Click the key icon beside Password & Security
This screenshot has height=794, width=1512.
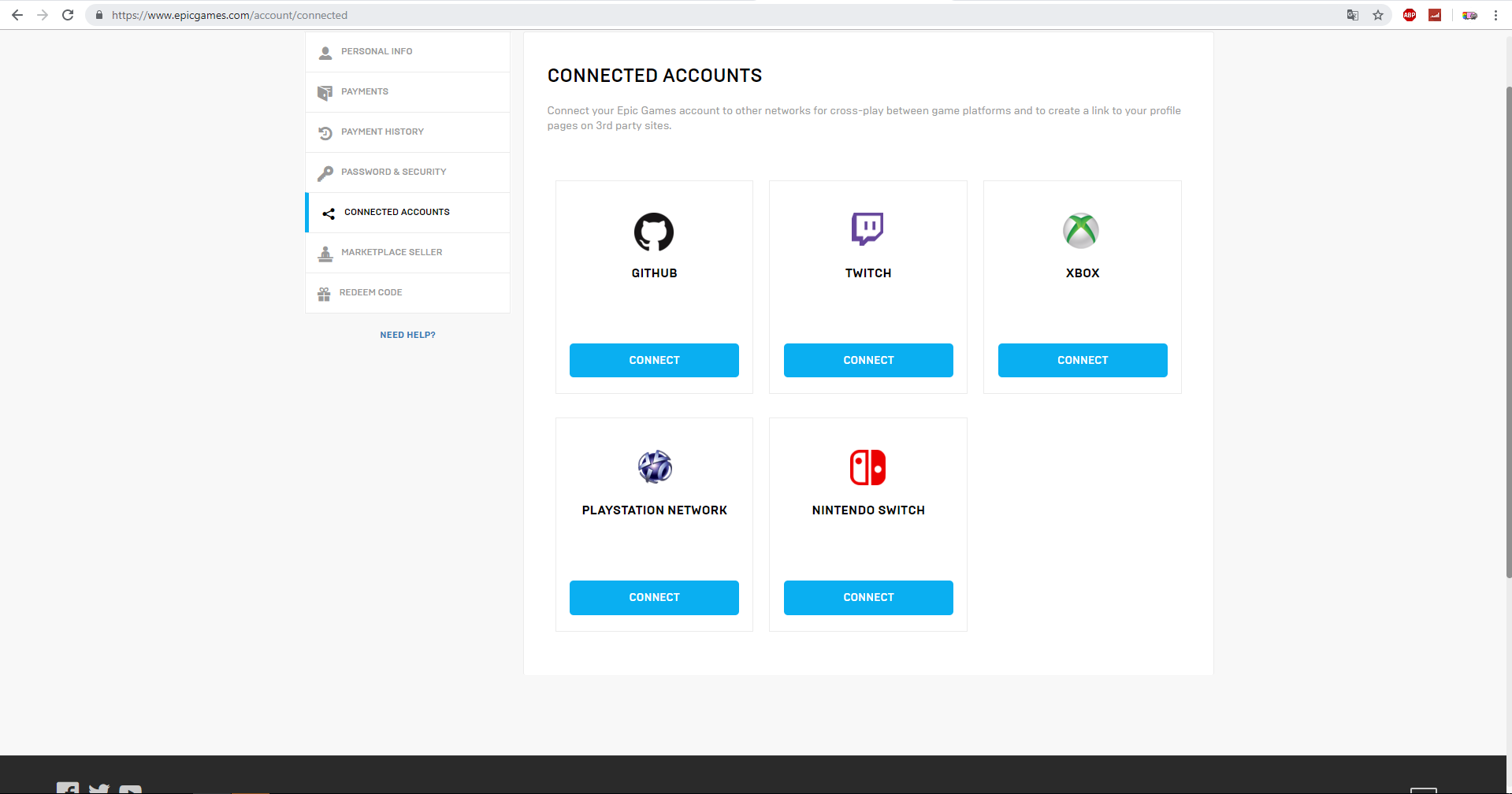click(x=325, y=173)
